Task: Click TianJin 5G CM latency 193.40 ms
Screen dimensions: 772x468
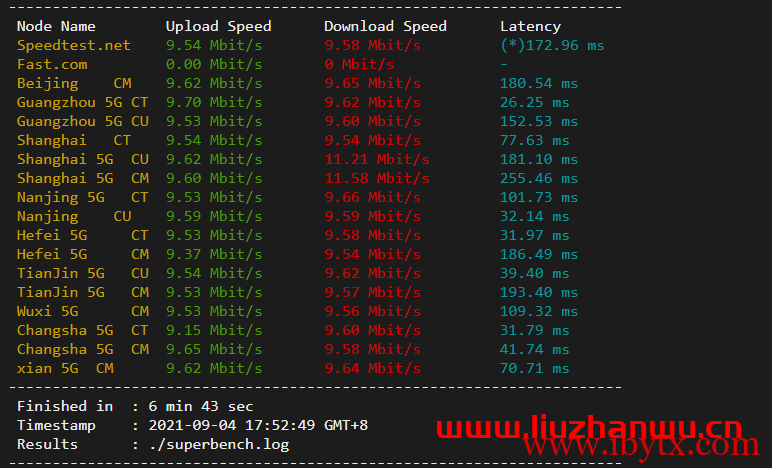Action: pyautogui.click(x=539, y=292)
